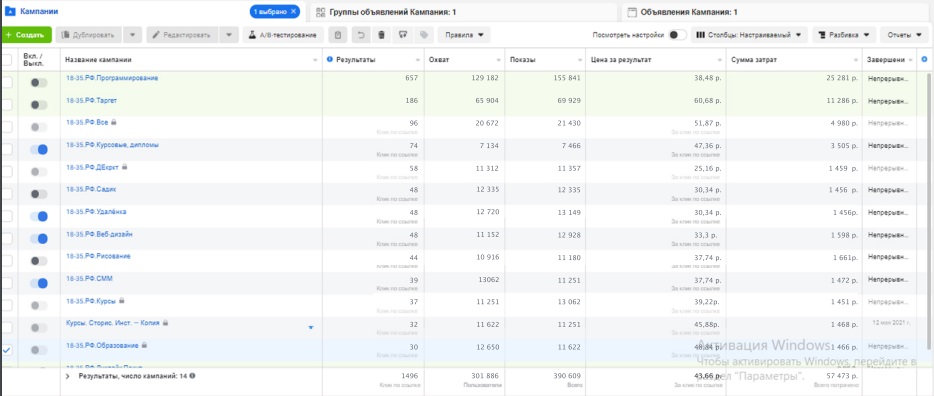The image size is (934, 396).
Task: Toggle the switch for 18-35.РФ.Таргет
Action: coord(39,105)
